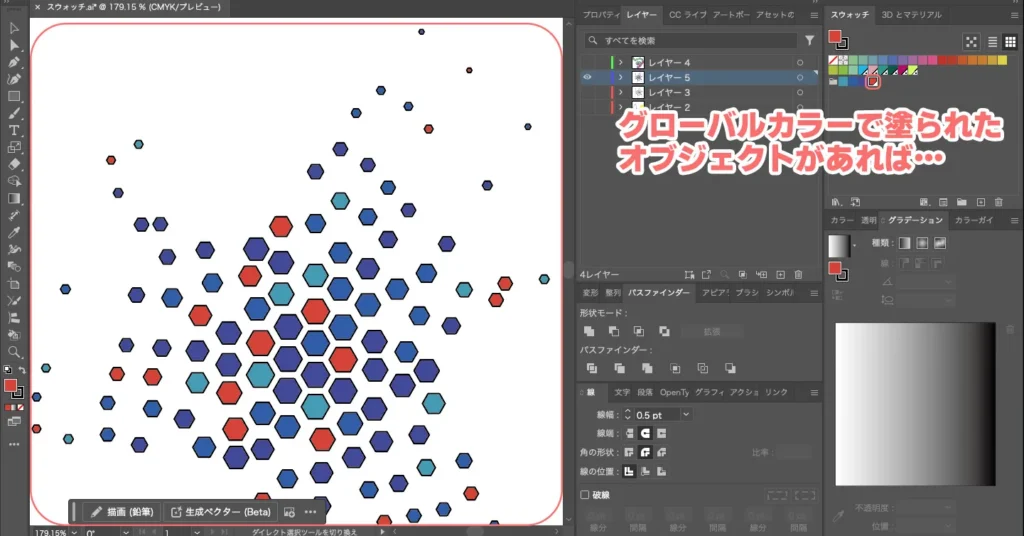1024x536 pixels.
Task: Select the butt cap stroke option
Action: (x=629, y=433)
